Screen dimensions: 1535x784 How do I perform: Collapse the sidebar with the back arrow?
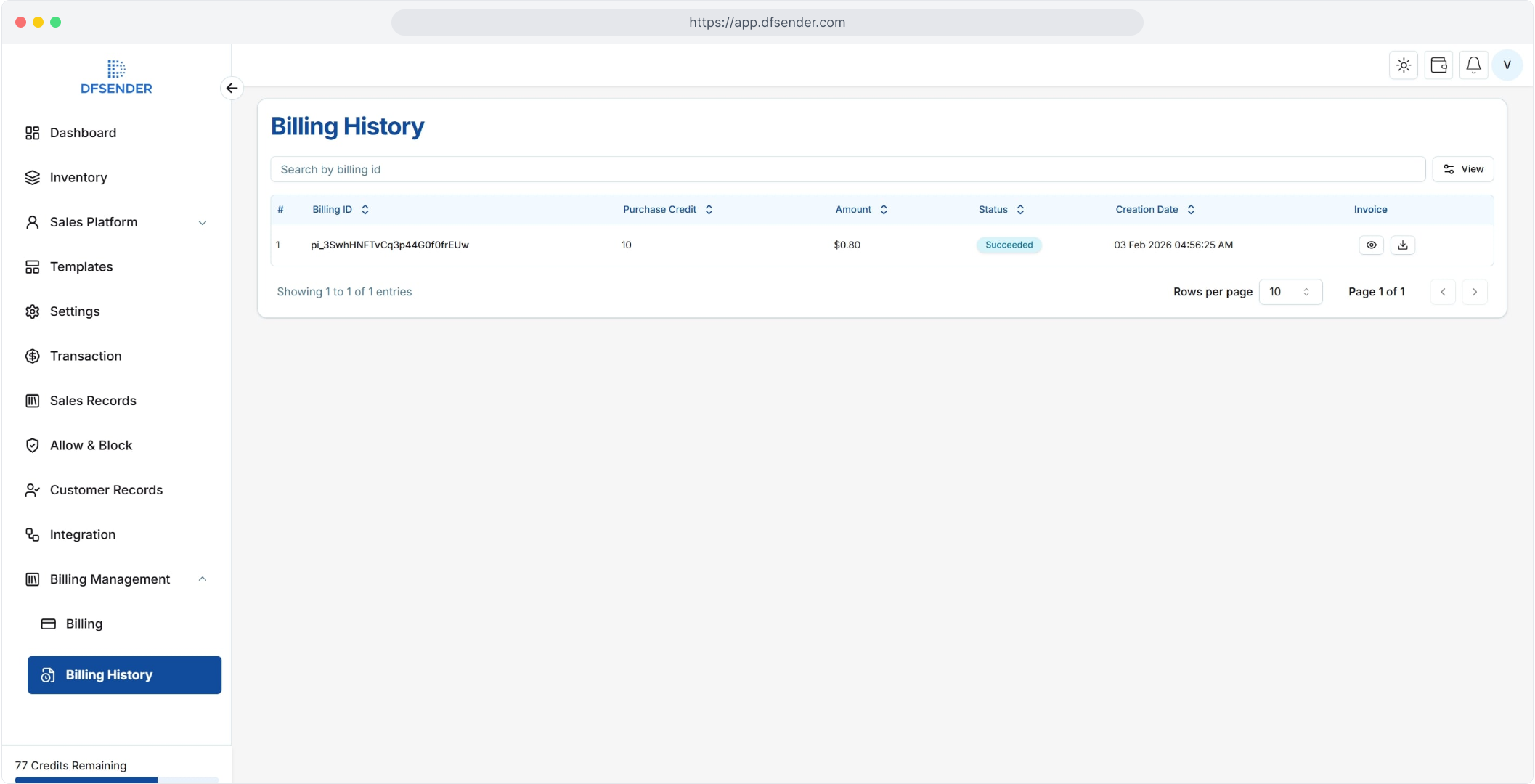pyautogui.click(x=232, y=88)
